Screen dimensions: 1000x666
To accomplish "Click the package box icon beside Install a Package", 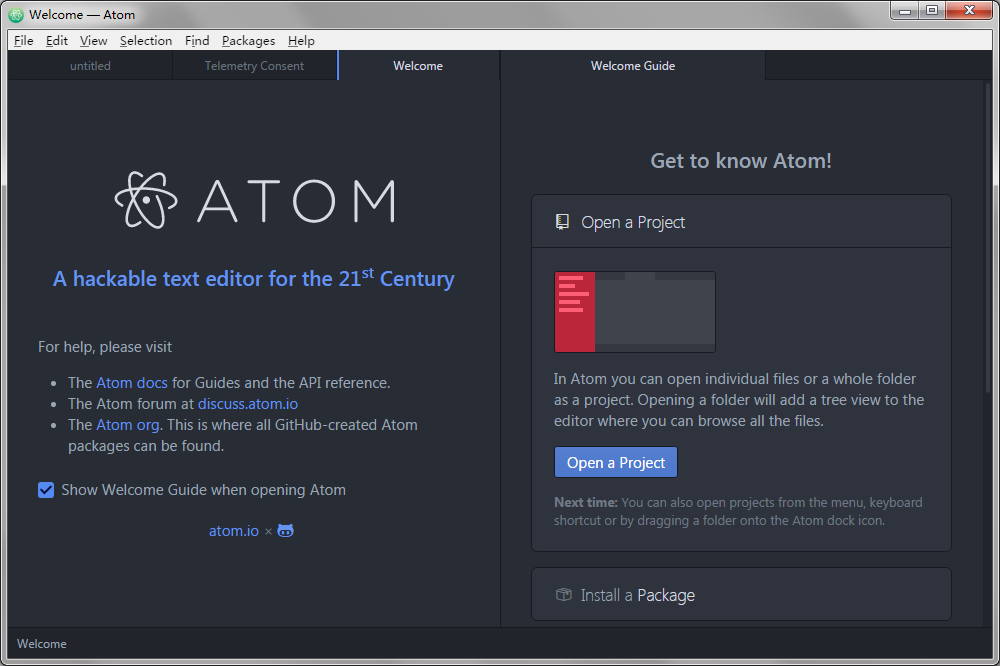I will pos(564,595).
